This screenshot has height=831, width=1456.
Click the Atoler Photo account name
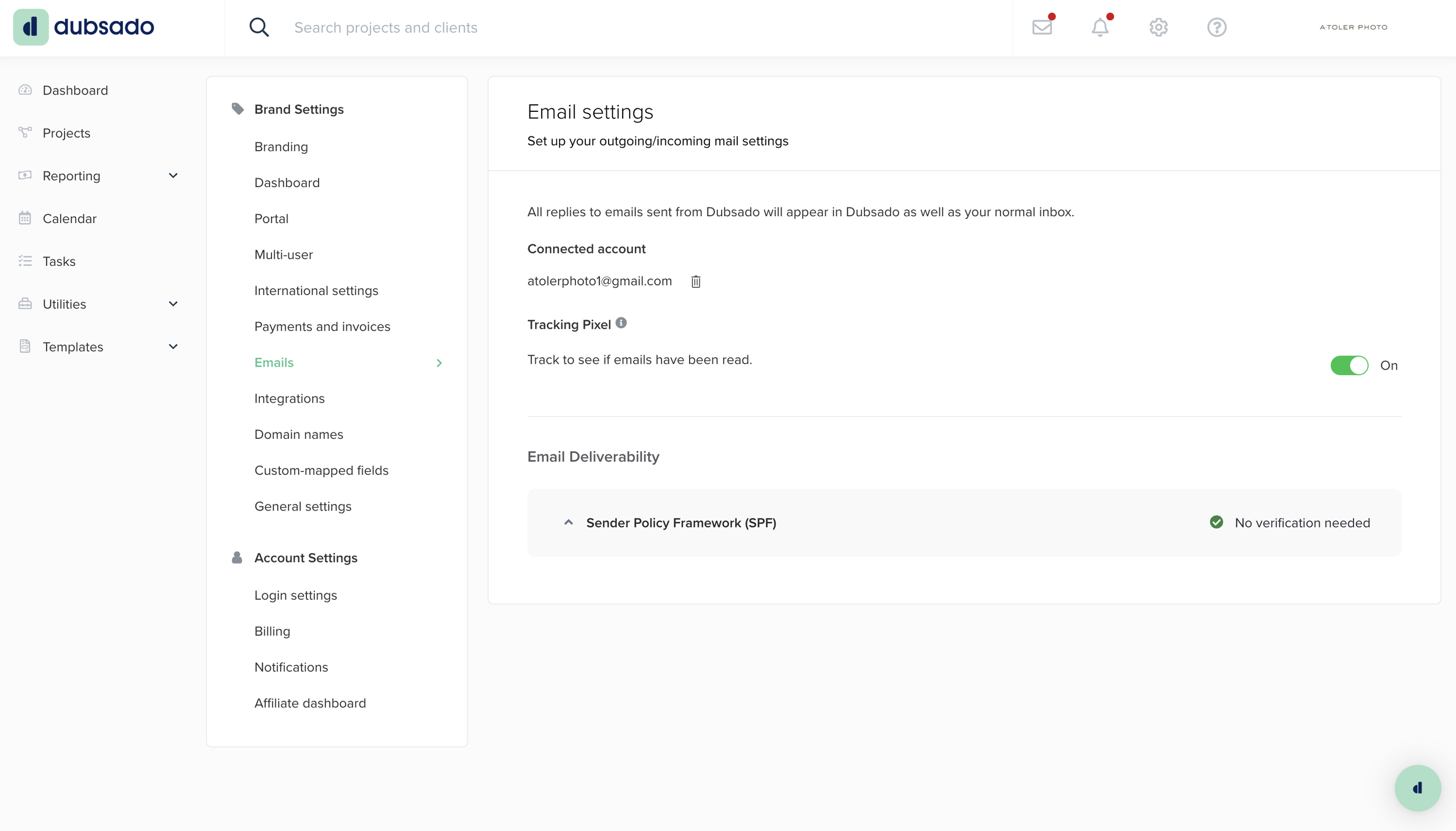click(x=1353, y=27)
